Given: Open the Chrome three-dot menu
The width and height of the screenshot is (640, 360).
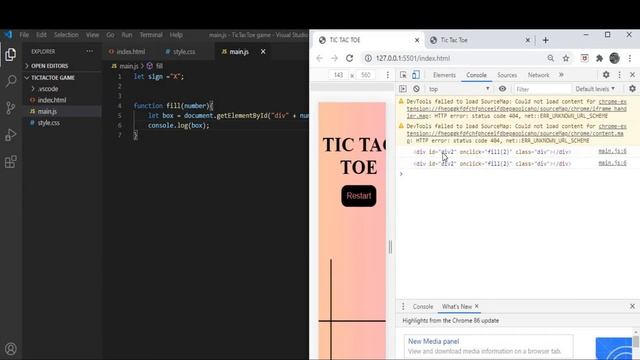Looking at the screenshot, I should [x=630, y=58].
